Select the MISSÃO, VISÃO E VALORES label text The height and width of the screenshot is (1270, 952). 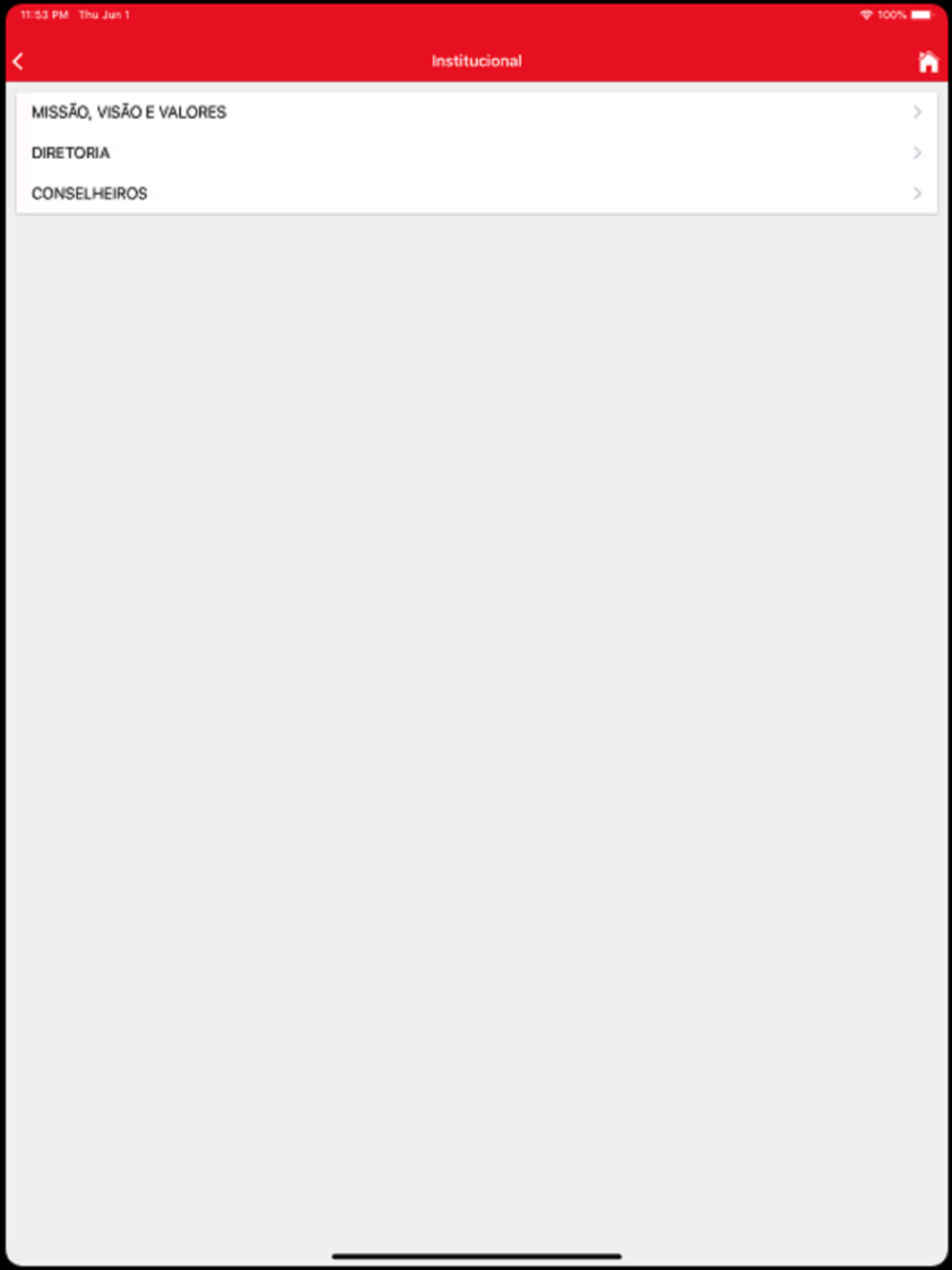129,112
